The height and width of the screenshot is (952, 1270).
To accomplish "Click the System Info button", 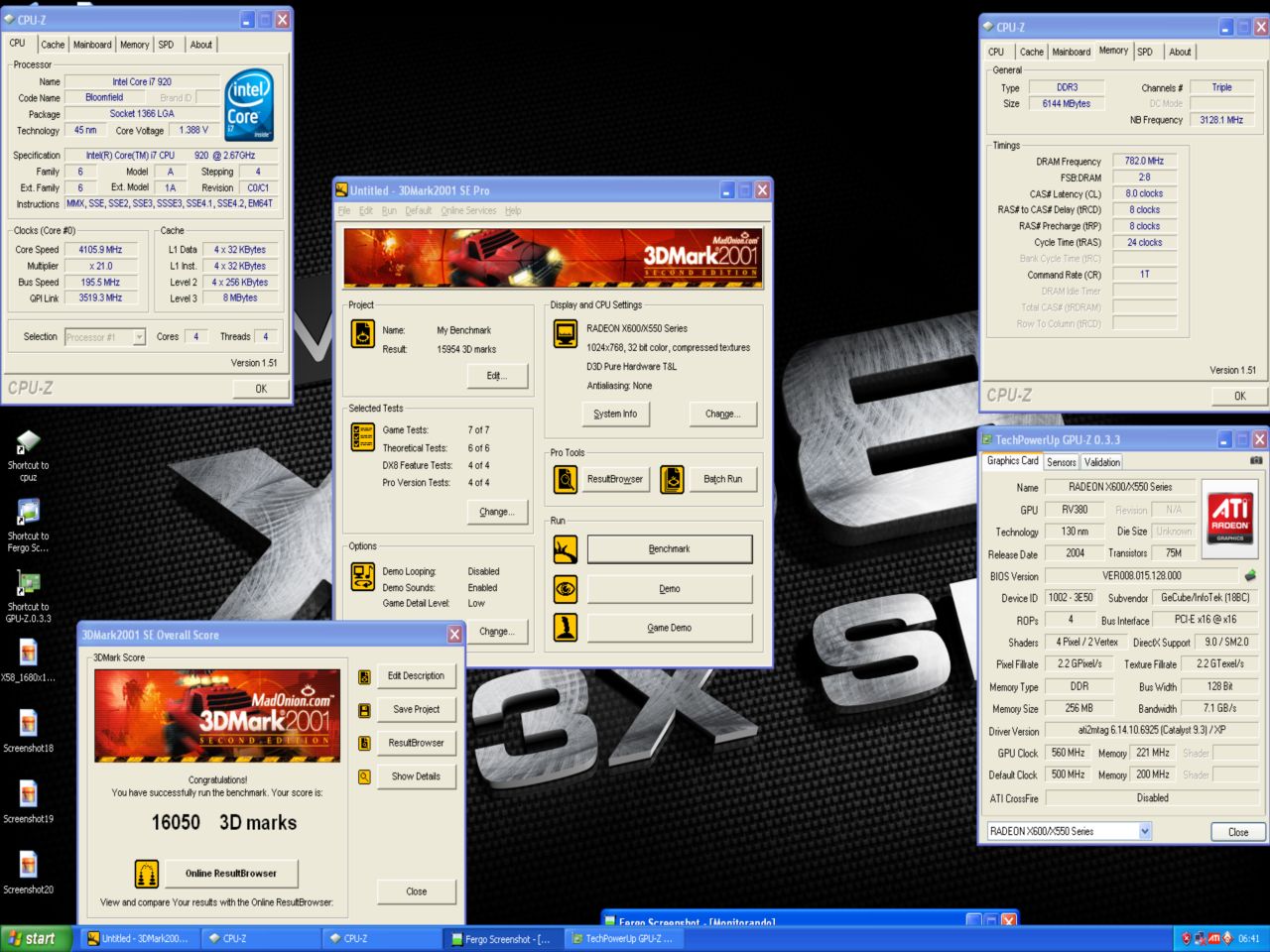I will [x=615, y=414].
